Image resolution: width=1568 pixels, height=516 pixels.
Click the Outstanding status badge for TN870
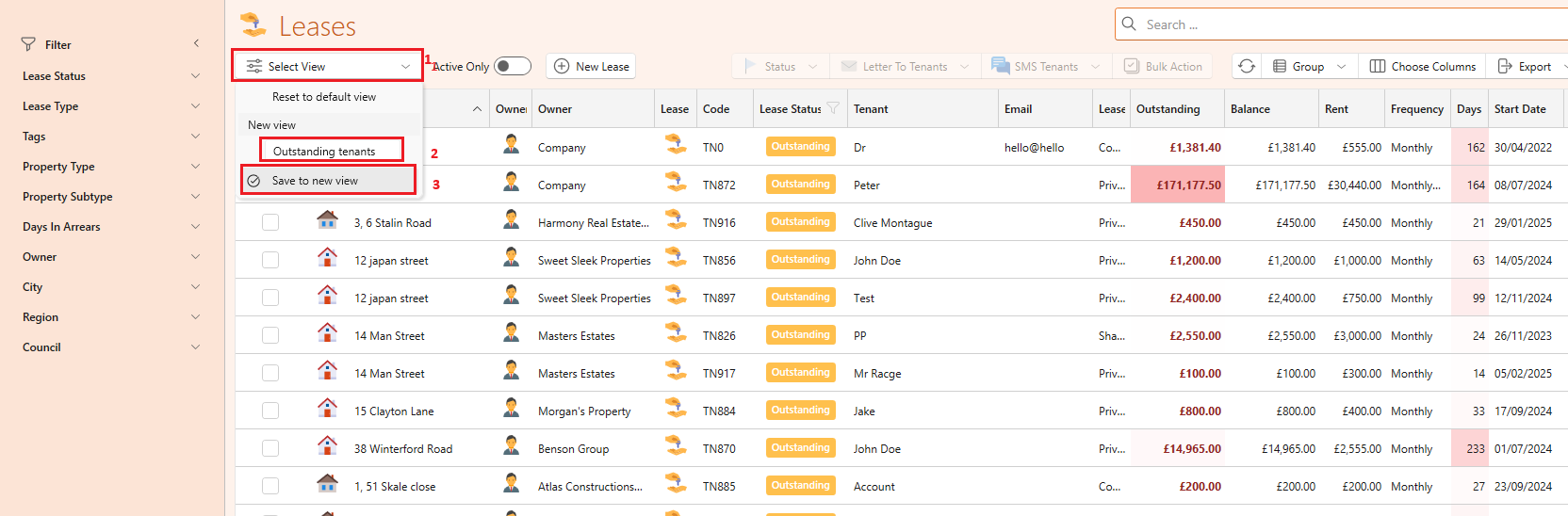pos(800,448)
